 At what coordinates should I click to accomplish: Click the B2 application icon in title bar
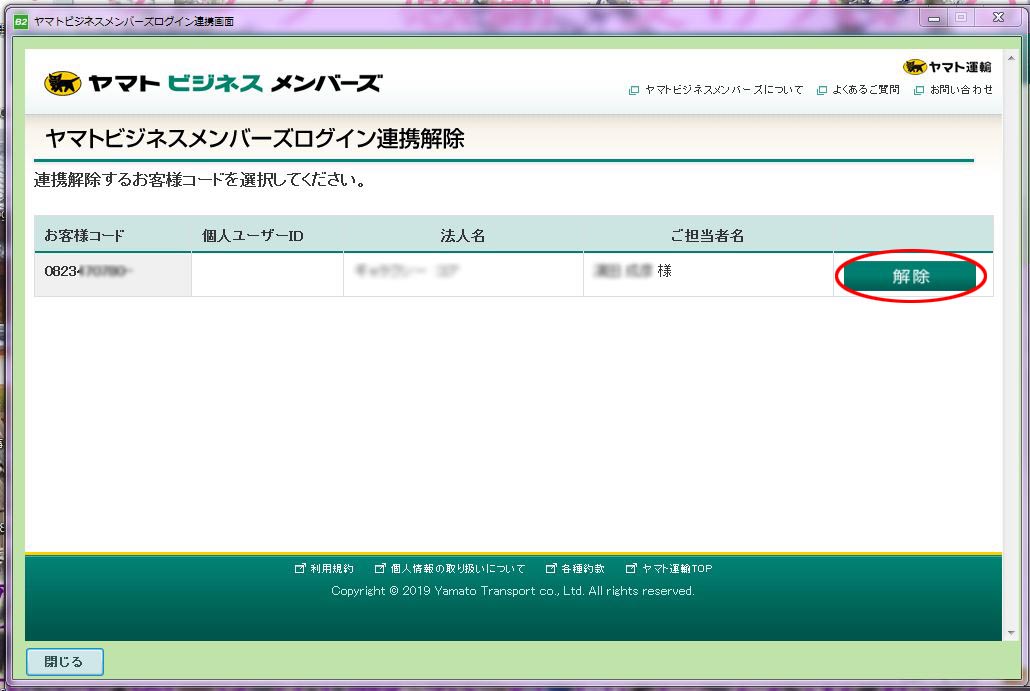coord(20,22)
